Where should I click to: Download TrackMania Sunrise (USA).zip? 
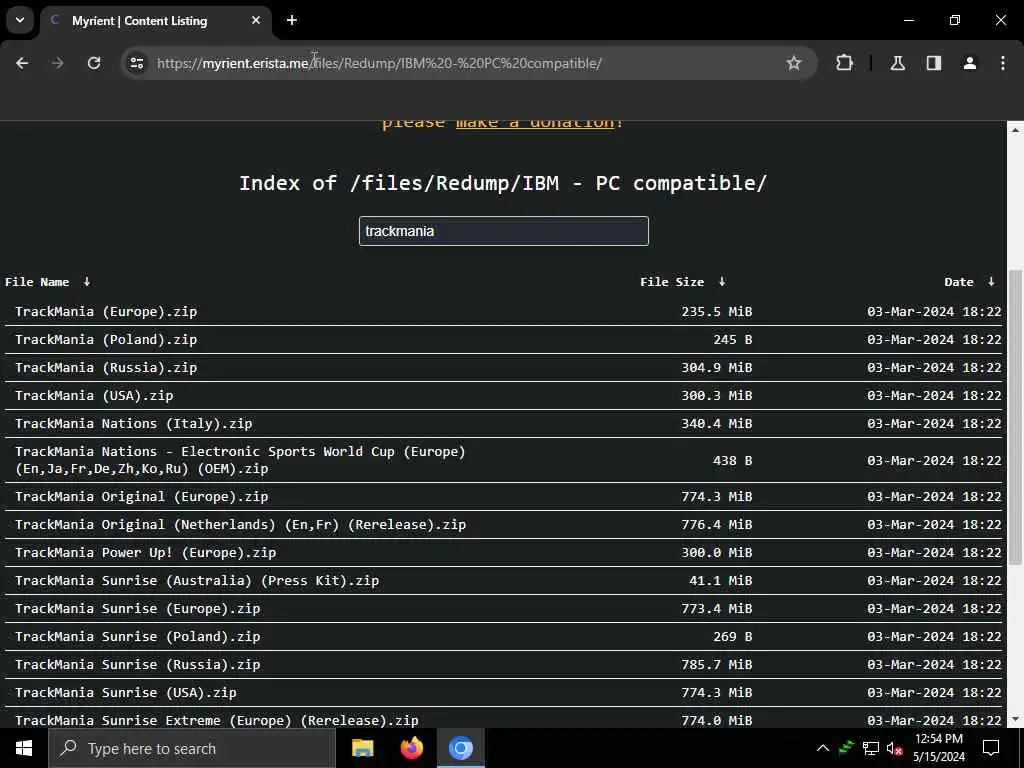click(125, 693)
